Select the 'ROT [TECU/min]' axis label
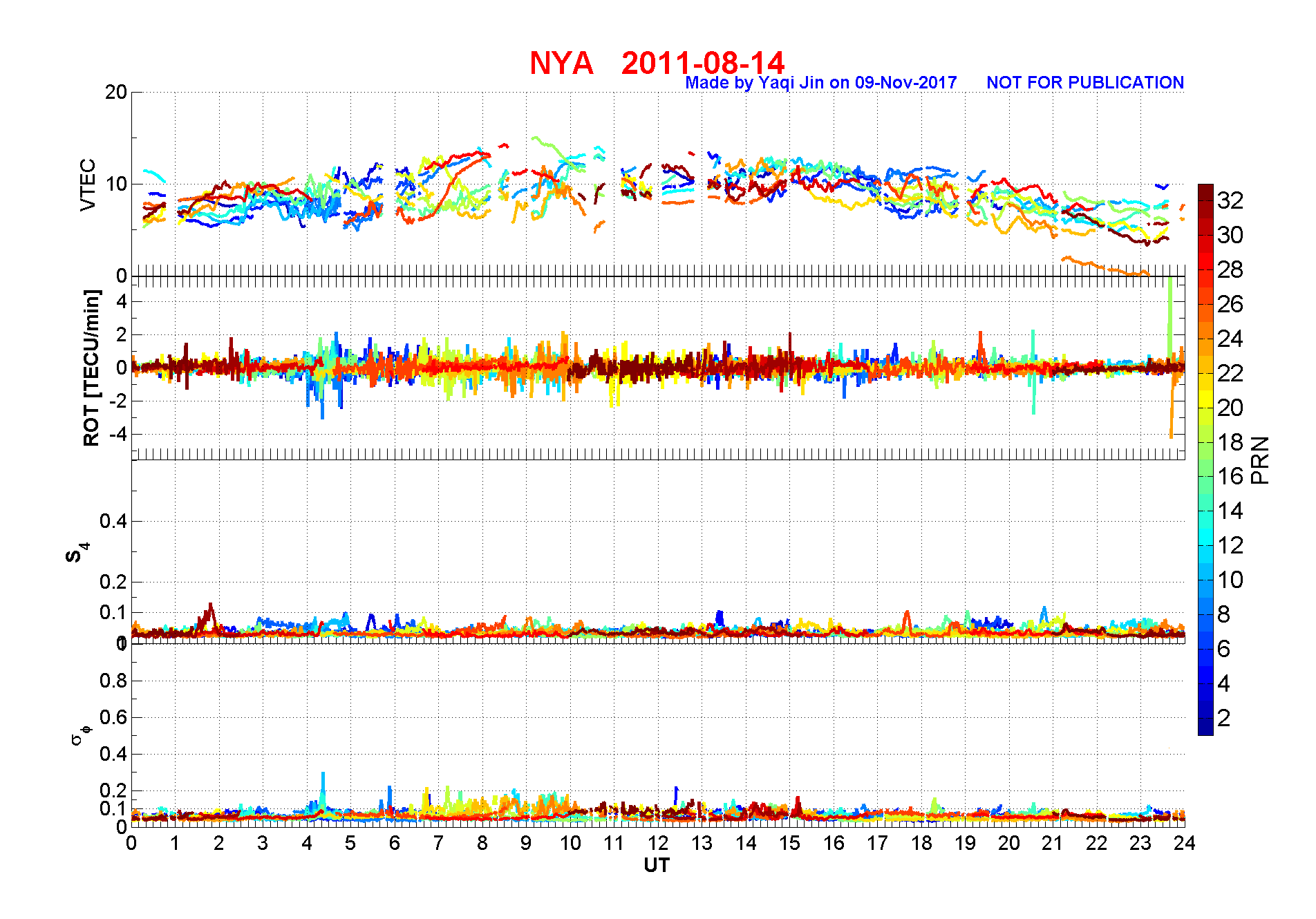1316x919 pixels. point(91,368)
